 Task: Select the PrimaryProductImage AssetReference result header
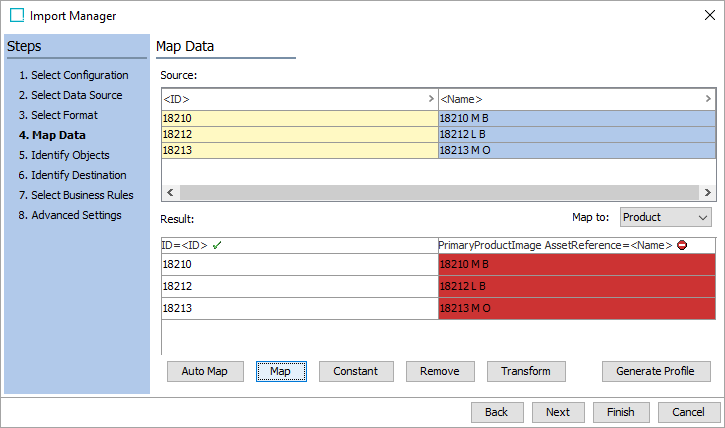coord(577,245)
